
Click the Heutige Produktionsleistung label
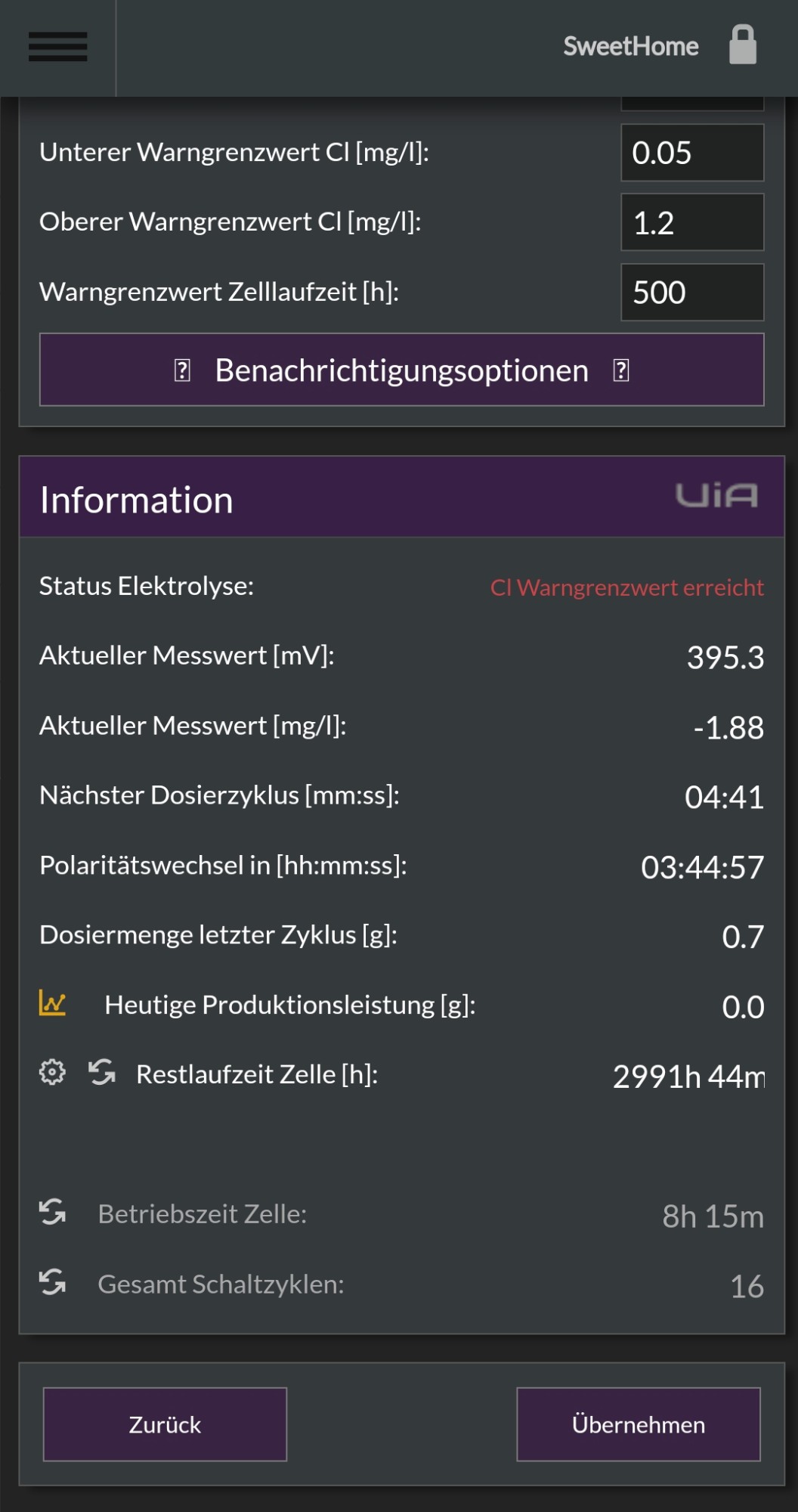tap(290, 1005)
